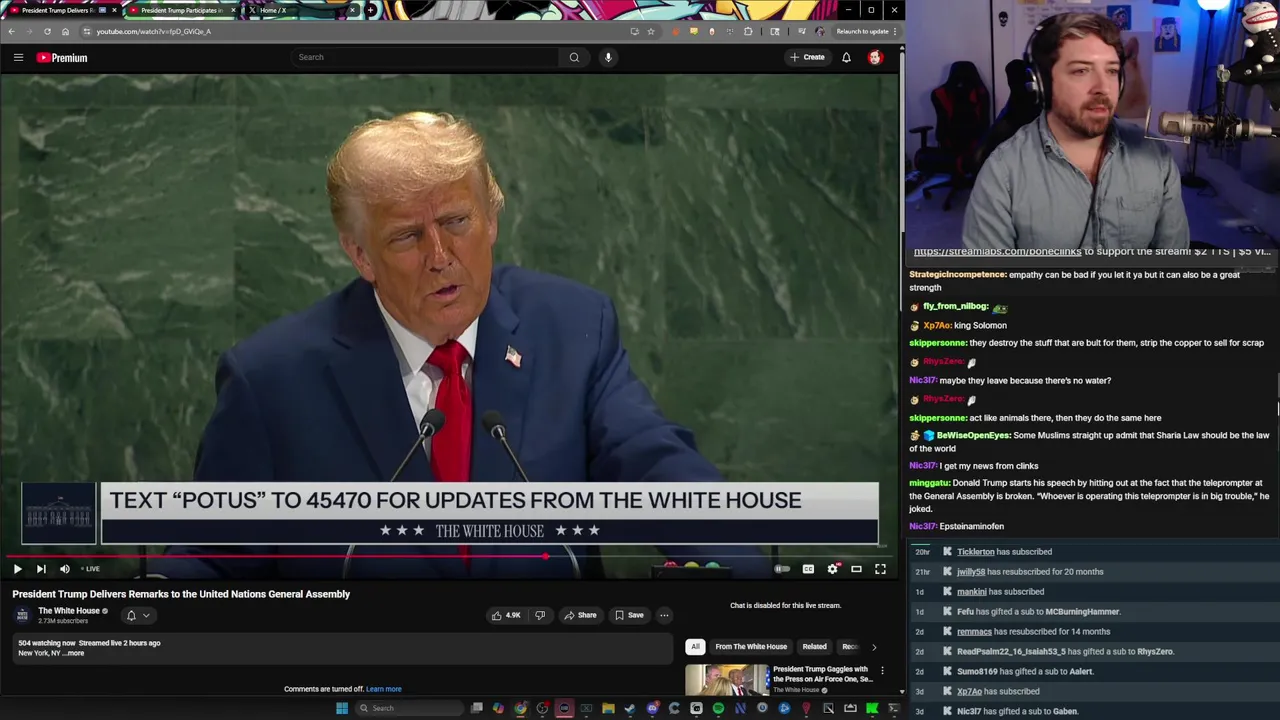Click jwilly58 in the subscriber feed
This screenshot has width=1280, height=720.
[971, 572]
